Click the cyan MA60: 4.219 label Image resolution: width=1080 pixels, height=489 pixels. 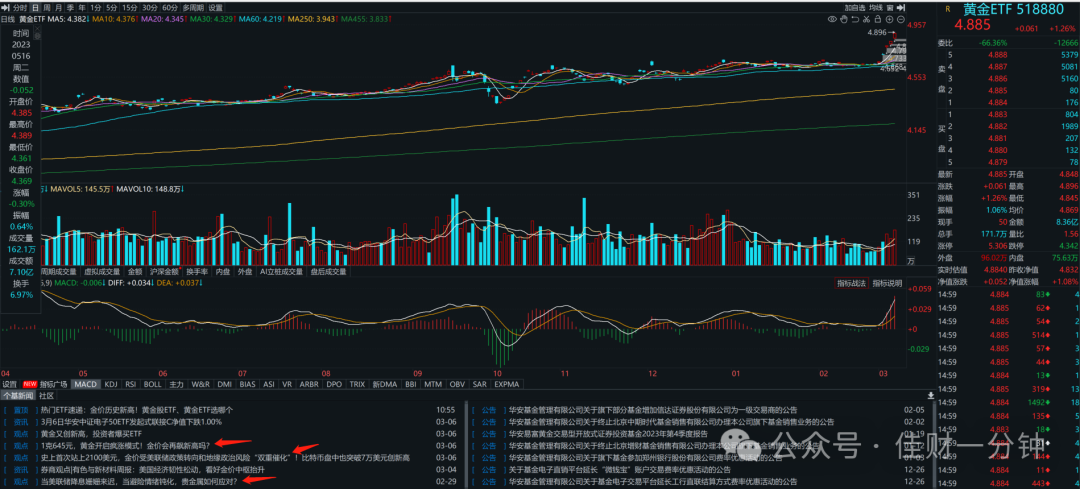(x=260, y=19)
